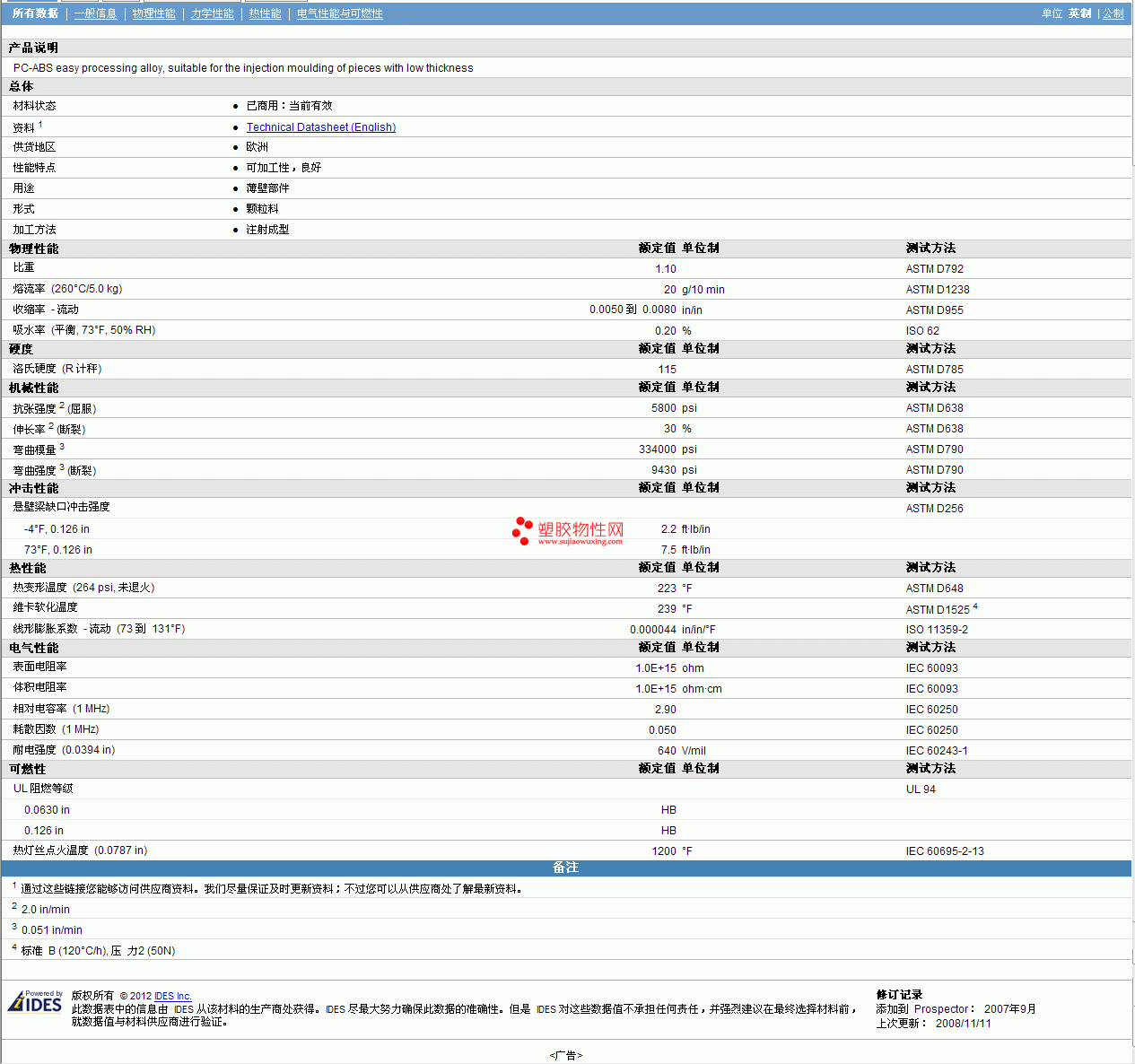Select the 所有数据 tab
The image size is (1135, 1064).
(x=35, y=13)
